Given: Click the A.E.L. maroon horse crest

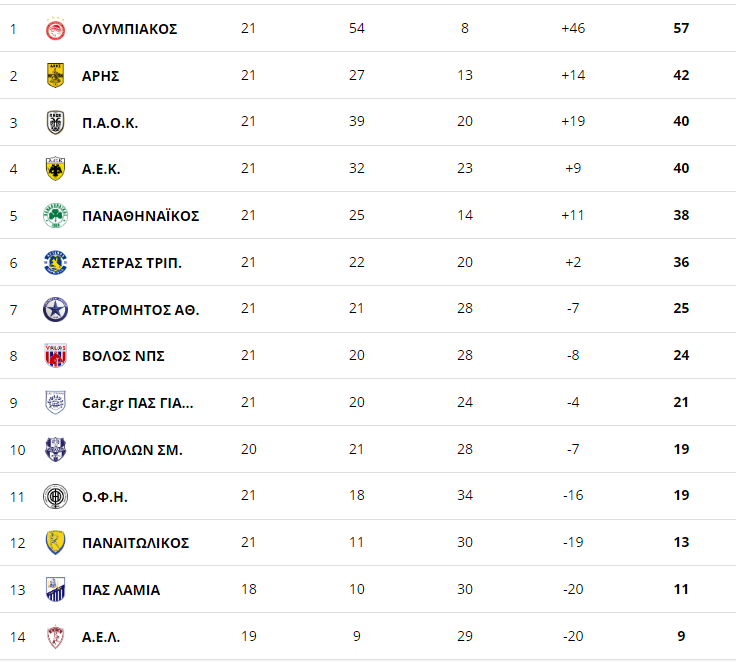Looking at the screenshot, I should tap(55, 637).
